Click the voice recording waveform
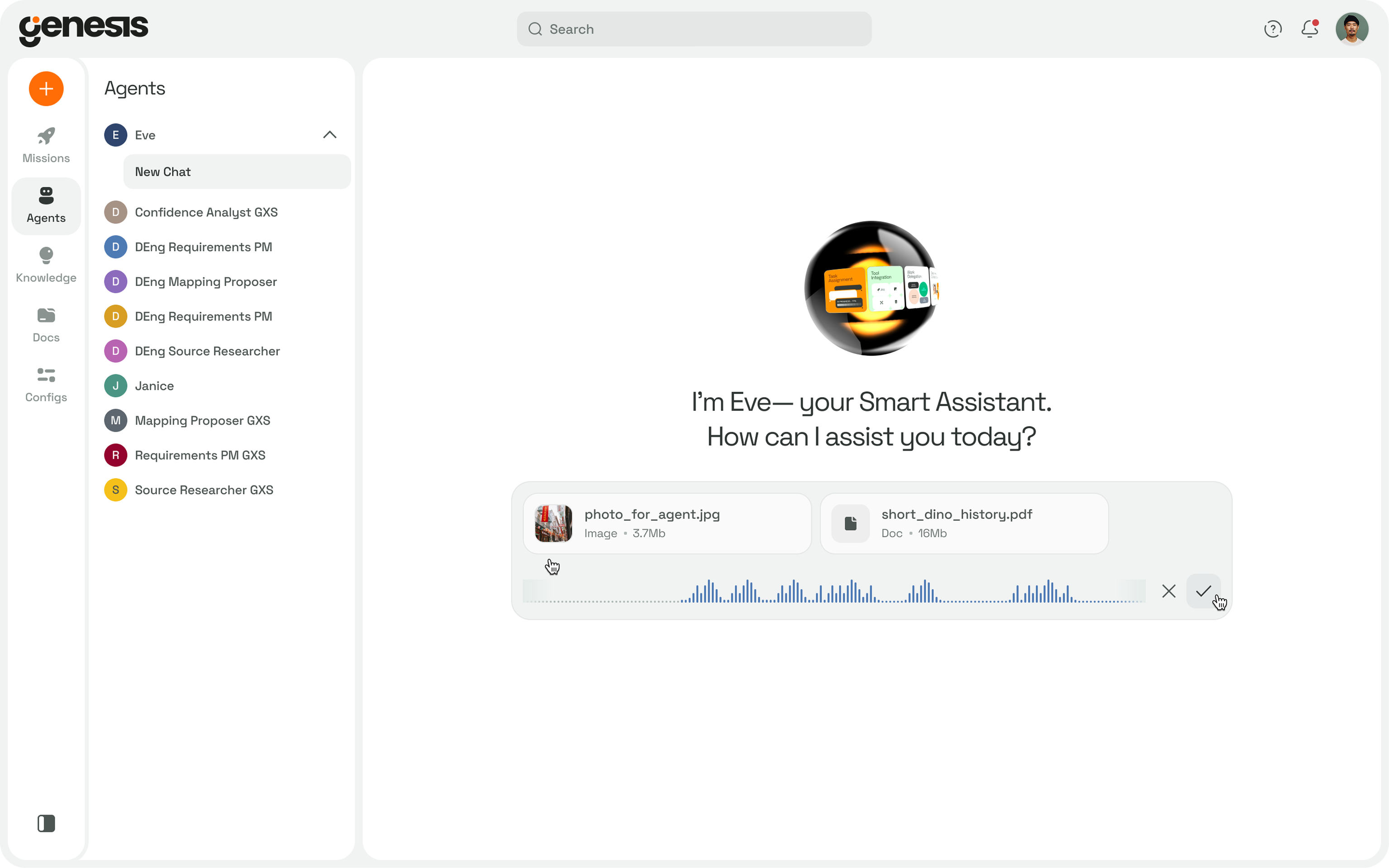The height and width of the screenshot is (868, 1389). coord(834,591)
